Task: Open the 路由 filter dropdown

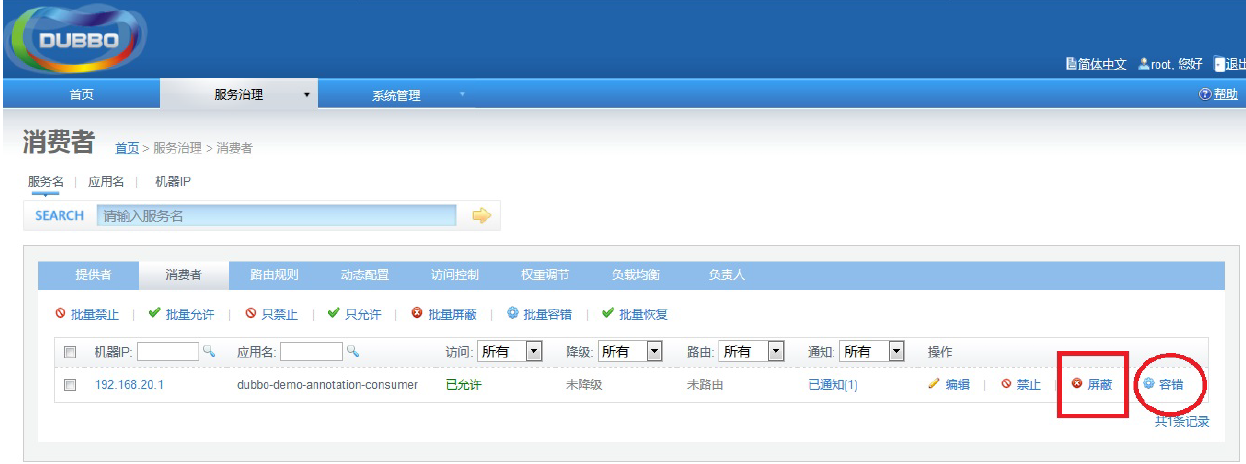Action: 751,351
